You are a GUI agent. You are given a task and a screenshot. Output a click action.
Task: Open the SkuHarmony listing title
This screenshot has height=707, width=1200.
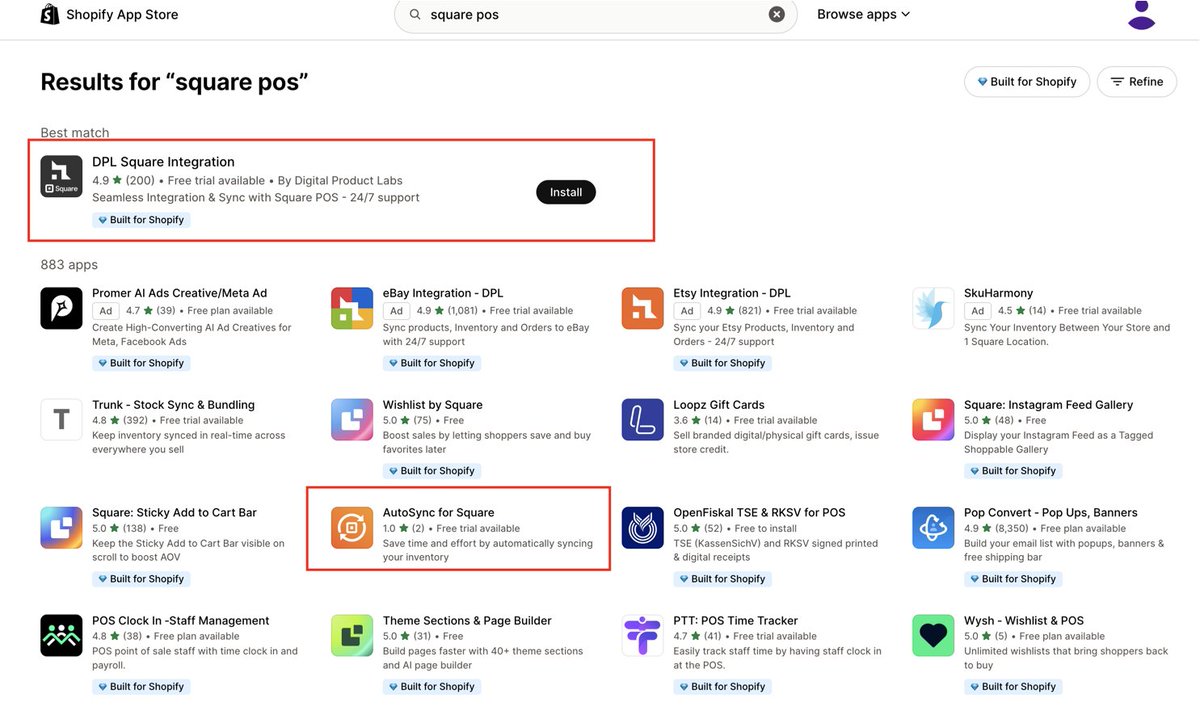pos(999,293)
